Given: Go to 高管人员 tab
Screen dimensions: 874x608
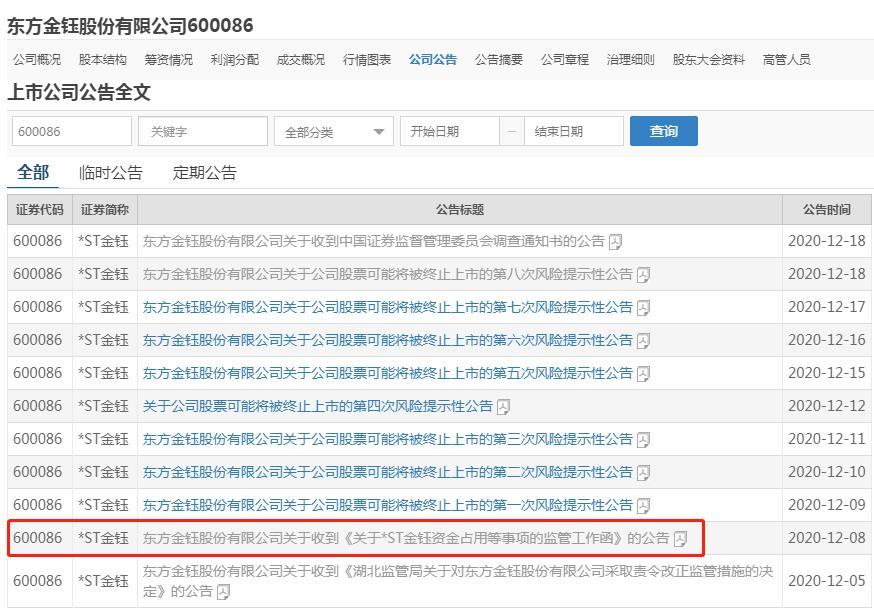Looking at the screenshot, I should point(786,60).
